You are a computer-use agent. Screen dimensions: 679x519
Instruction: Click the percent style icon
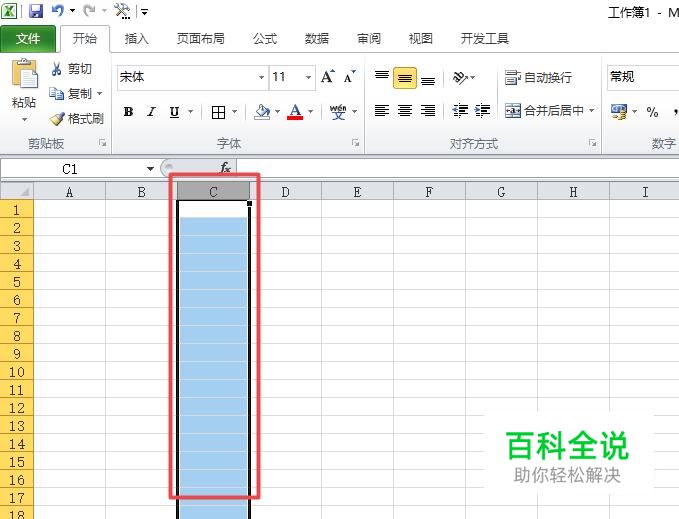click(x=652, y=112)
